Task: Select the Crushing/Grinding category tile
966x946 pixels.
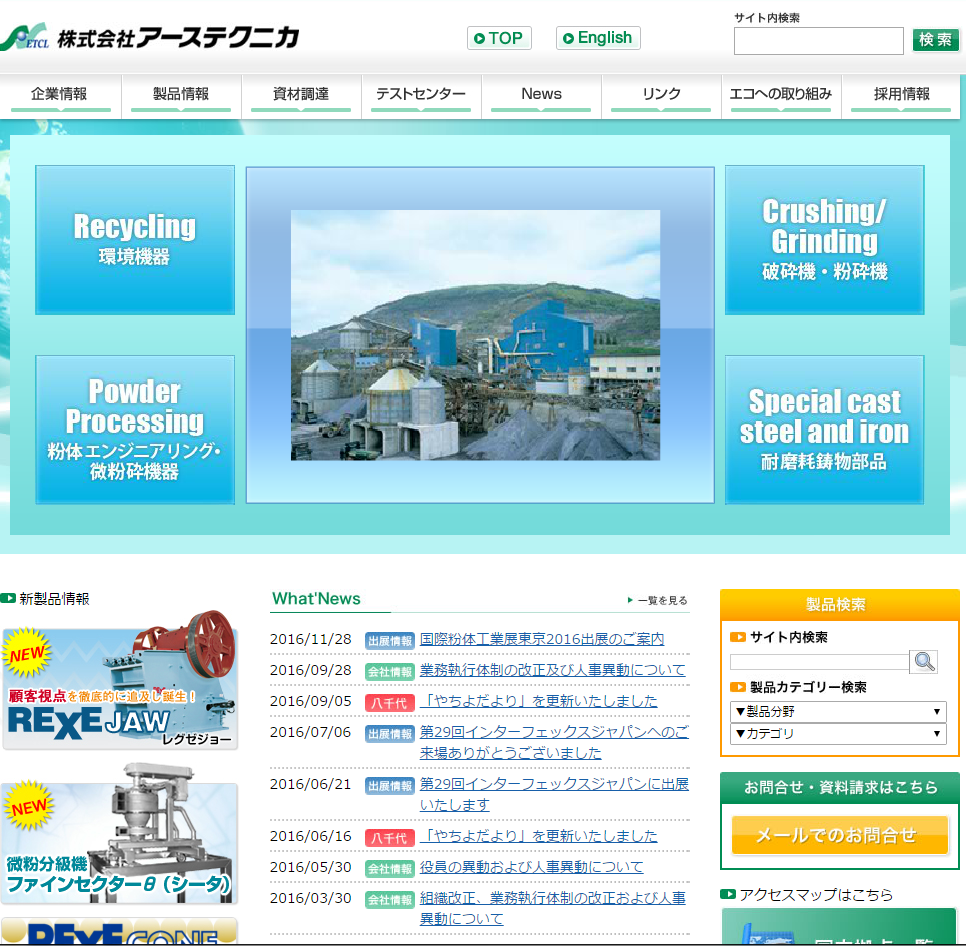Action: 824,240
